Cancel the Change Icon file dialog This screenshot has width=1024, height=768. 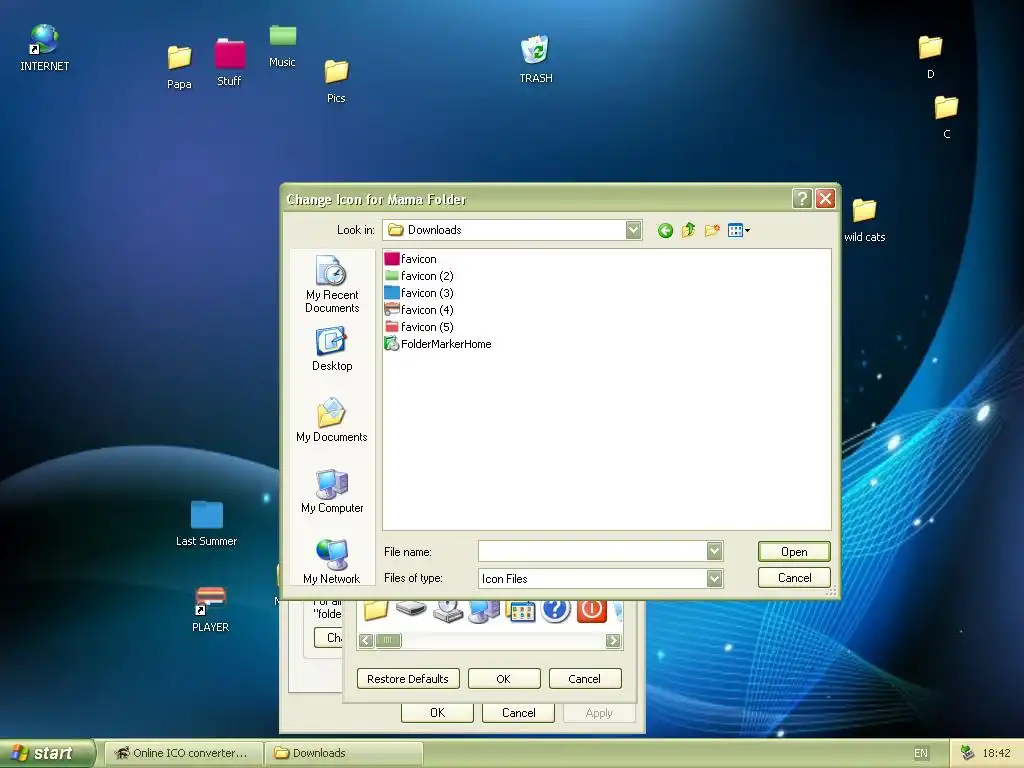(x=794, y=578)
